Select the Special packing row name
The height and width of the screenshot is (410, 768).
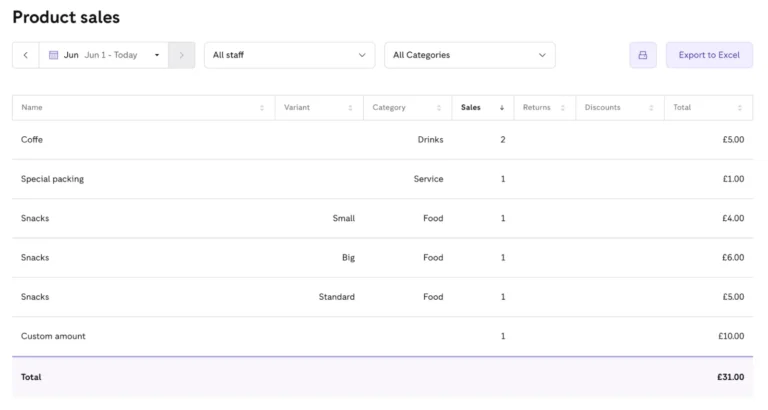[52, 179]
